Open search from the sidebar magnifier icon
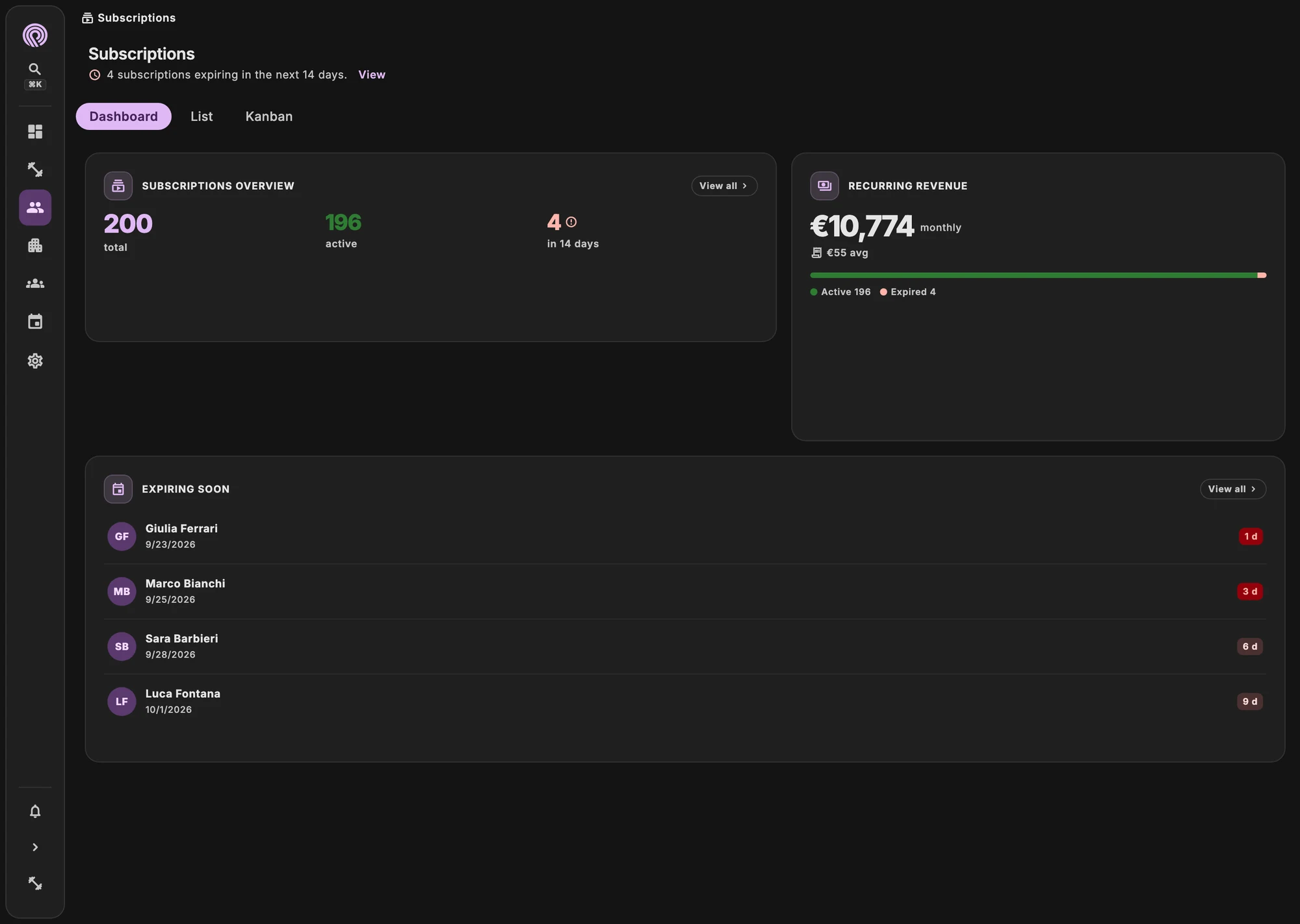Screen dimensions: 1300x924 [35, 69]
